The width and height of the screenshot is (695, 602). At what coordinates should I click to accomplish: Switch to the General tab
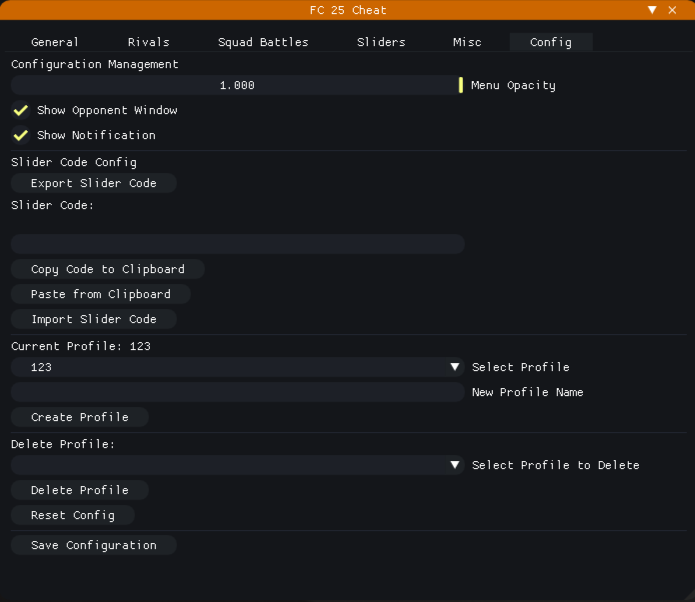point(55,42)
